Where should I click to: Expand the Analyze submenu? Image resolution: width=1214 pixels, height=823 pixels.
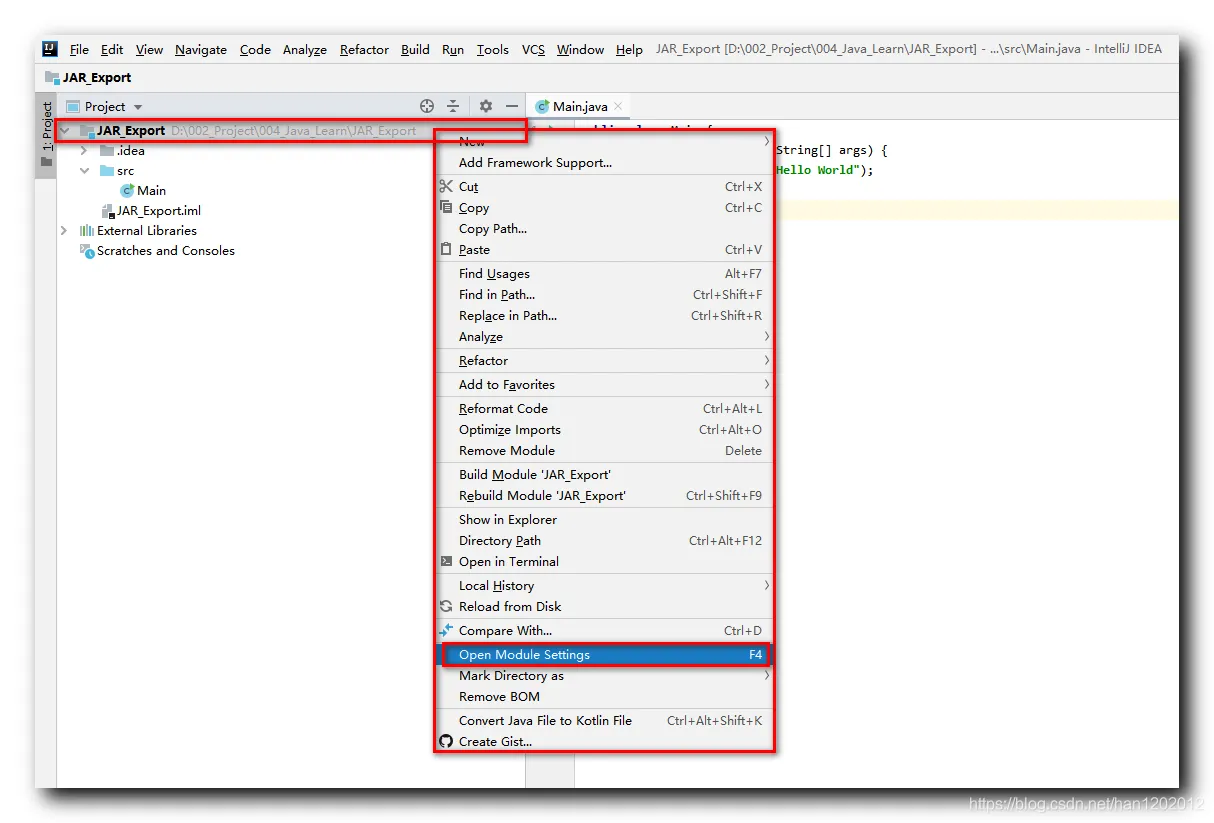coord(604,337)
